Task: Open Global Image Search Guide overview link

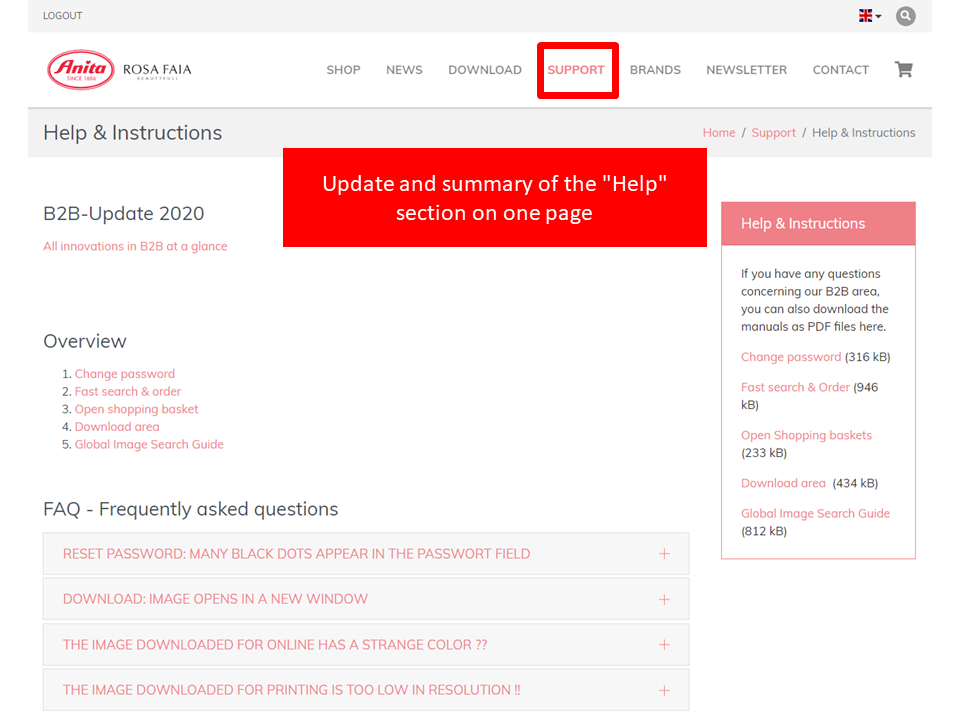Action: pos(149,444)
